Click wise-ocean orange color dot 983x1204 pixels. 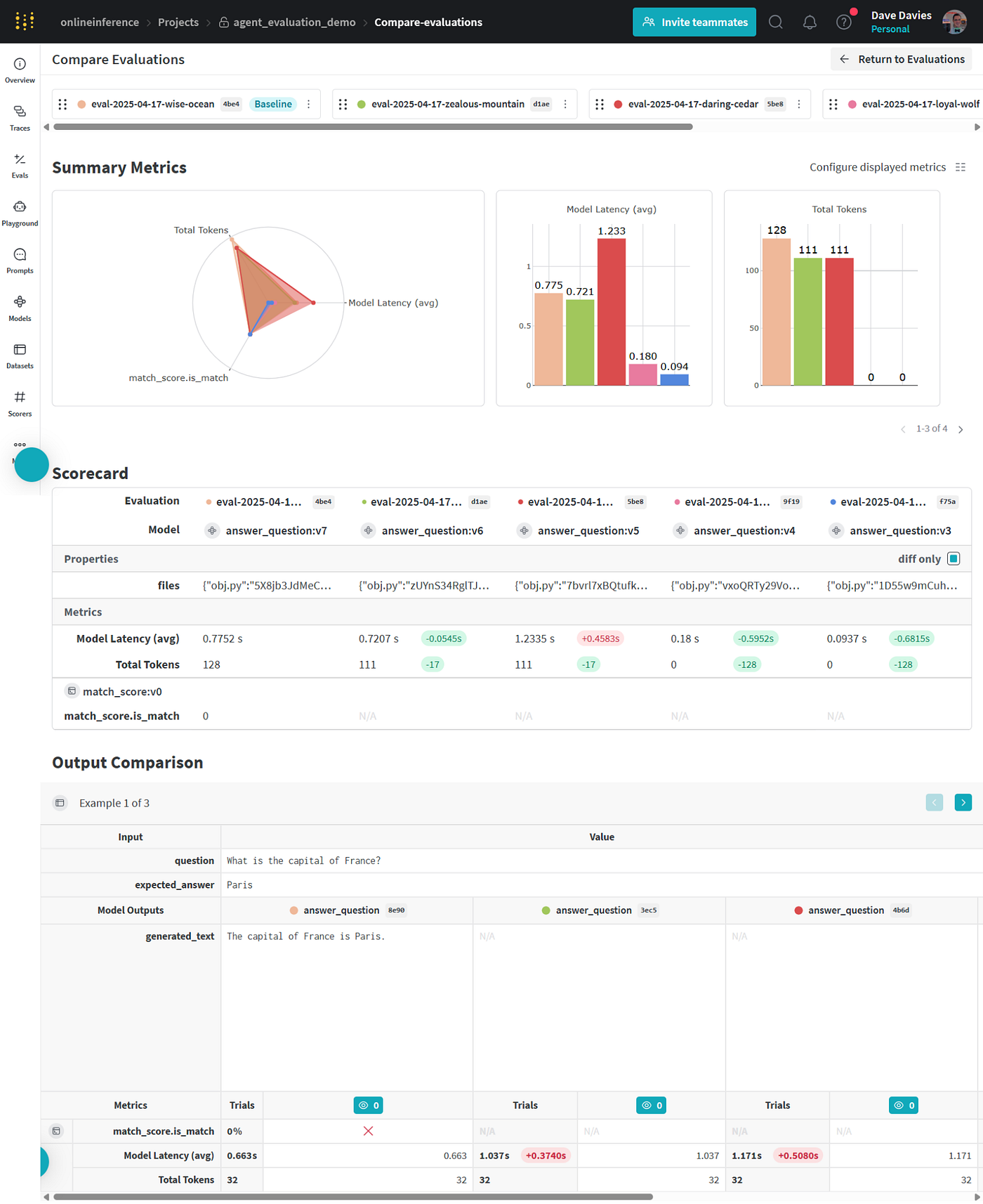pyautogui.click(x=81, y=104)
